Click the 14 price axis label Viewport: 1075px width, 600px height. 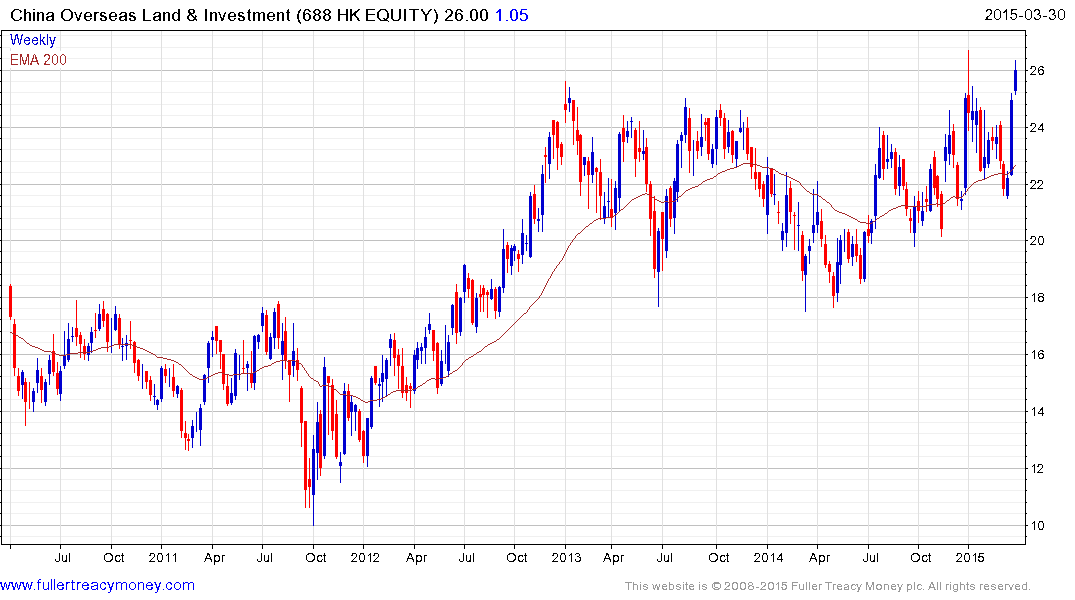[x=1037, y=411]
